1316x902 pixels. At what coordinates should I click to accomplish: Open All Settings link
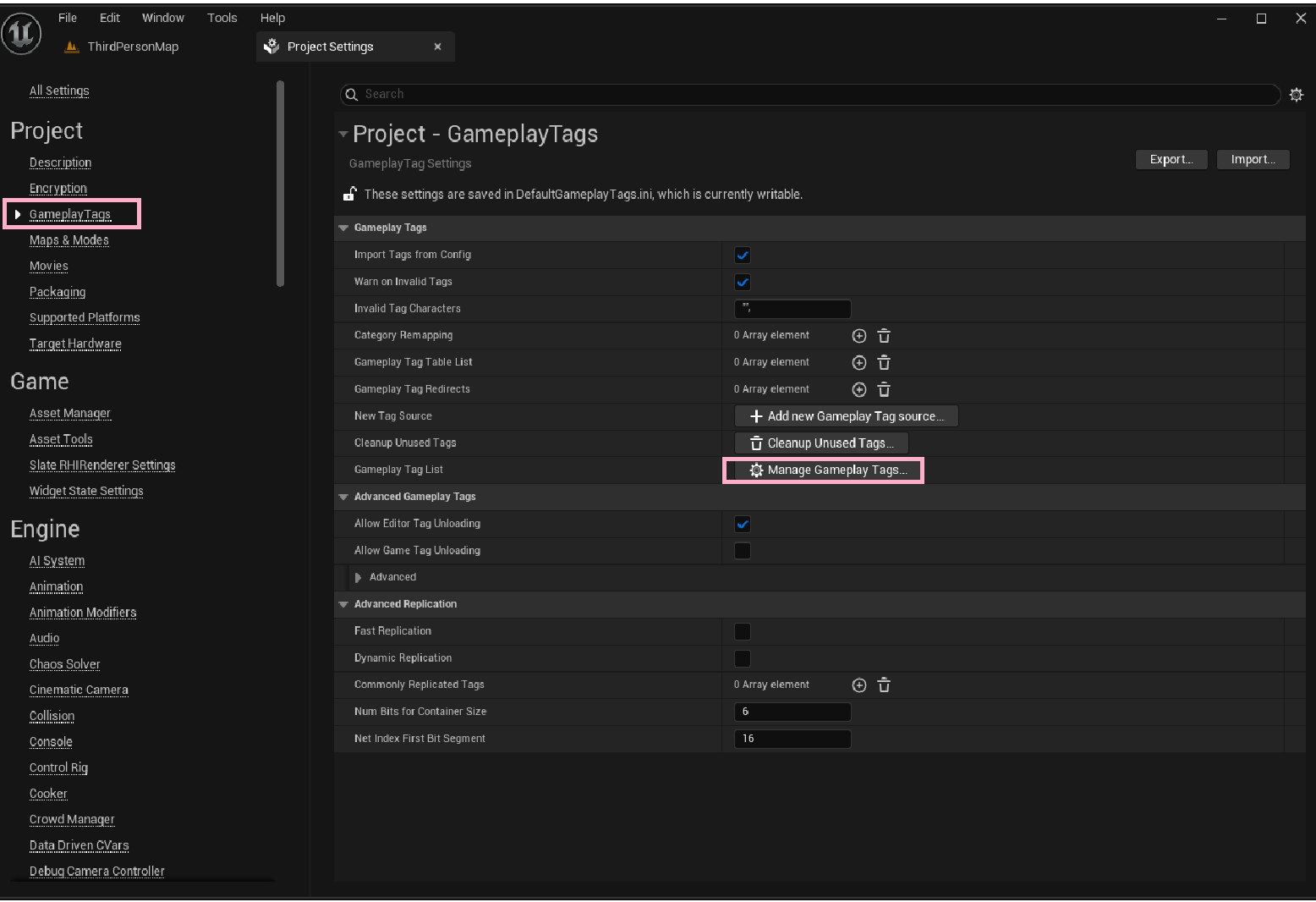coord(59,91)
